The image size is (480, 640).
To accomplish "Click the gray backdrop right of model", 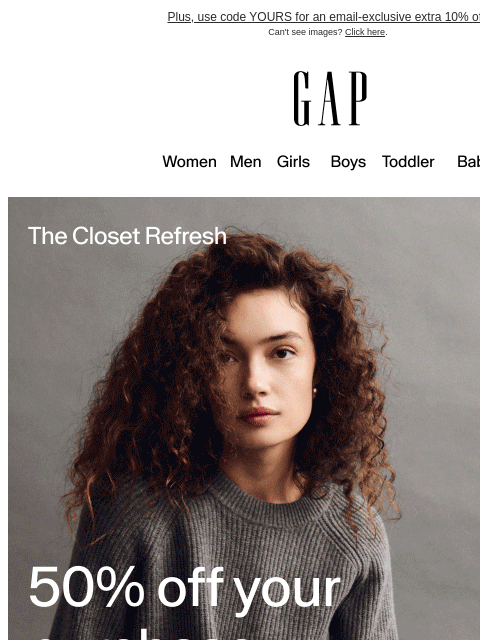I will (x=439, y=367).
